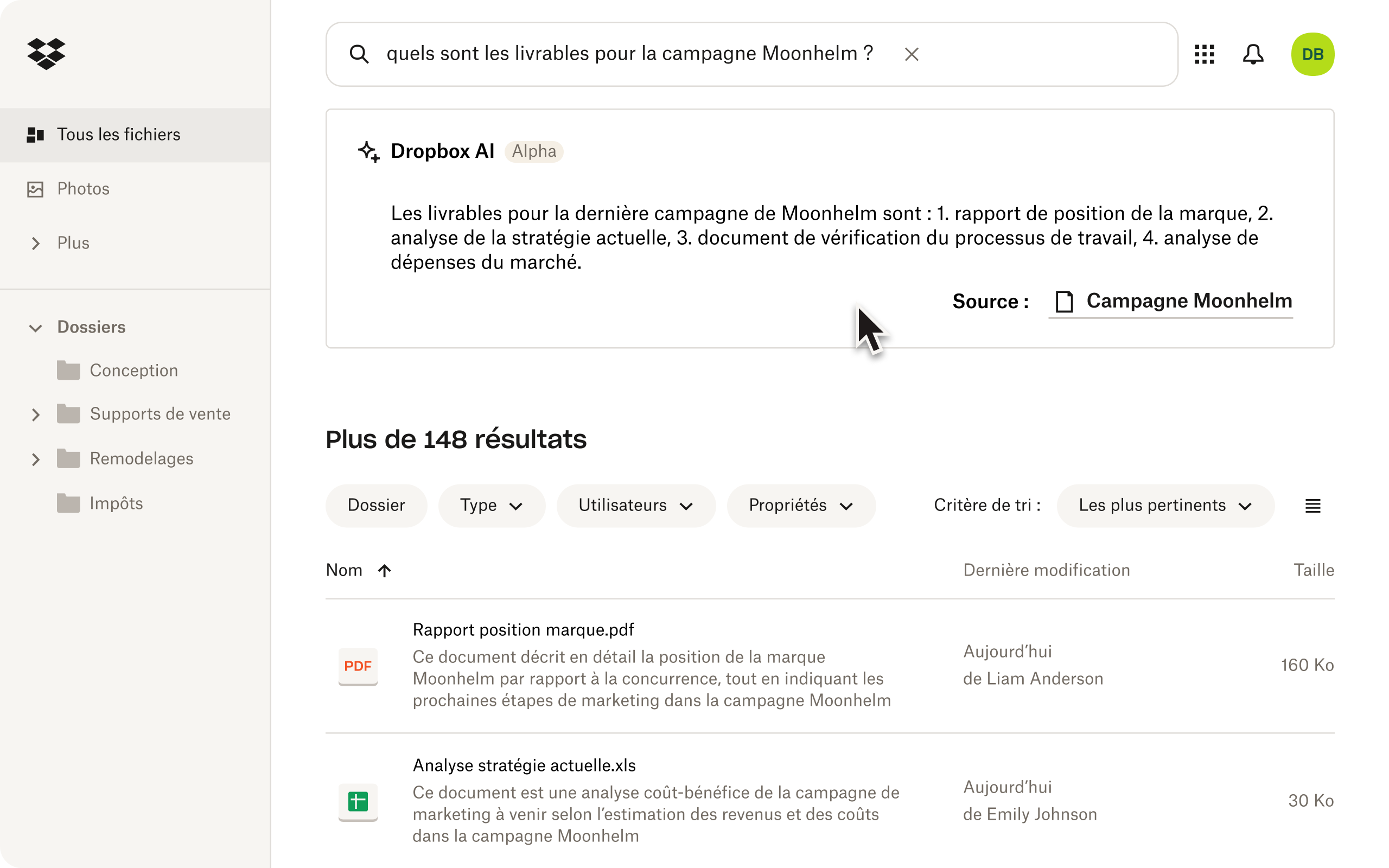
Task: Click the Plus sidebar label
Action: pos(73,244)
